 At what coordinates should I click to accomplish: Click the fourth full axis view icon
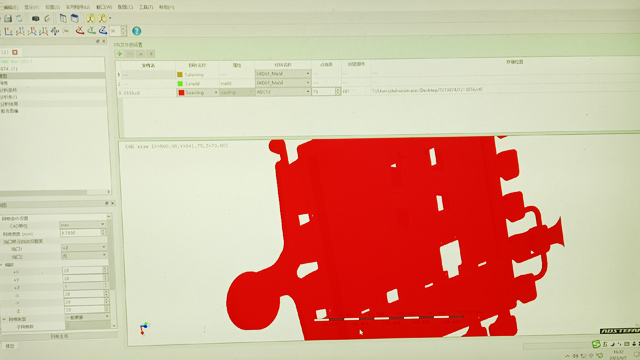tap(43, 31)
